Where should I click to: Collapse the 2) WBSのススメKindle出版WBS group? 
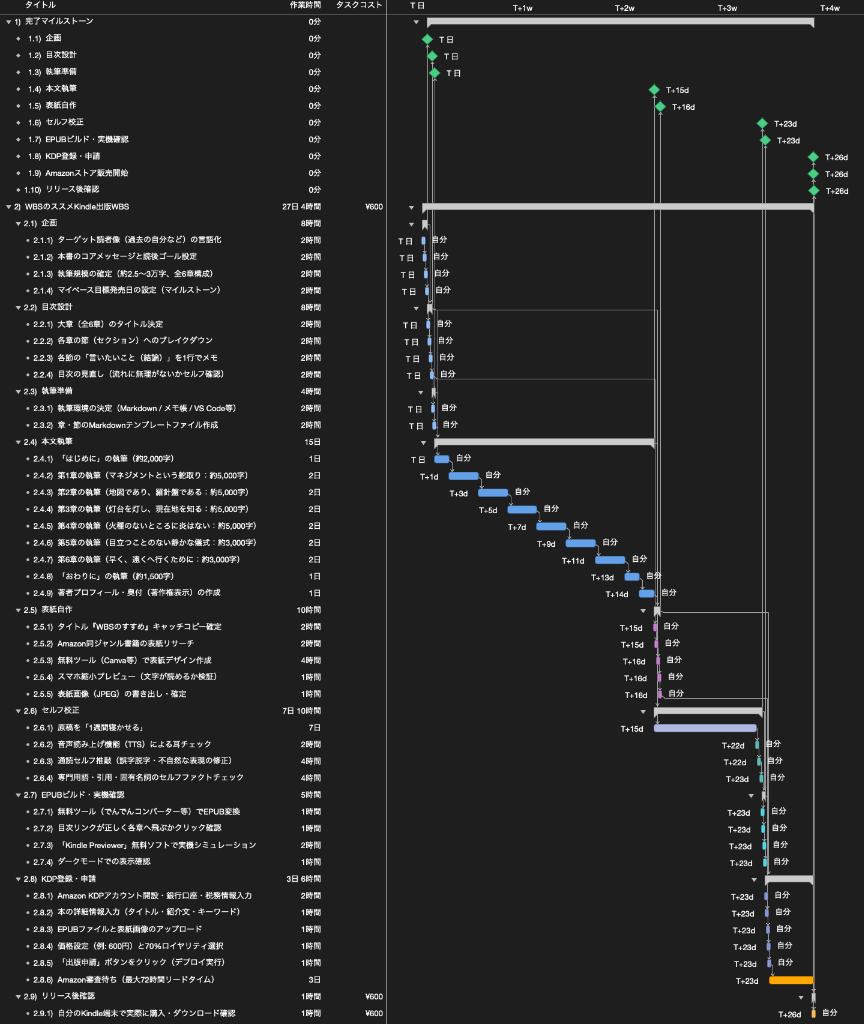click(x=8, y=207)
